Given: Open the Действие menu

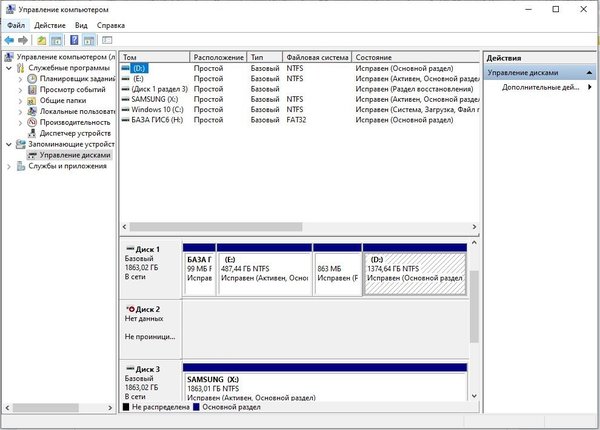Looking at the screenshot, I should (x=50, y=25).
